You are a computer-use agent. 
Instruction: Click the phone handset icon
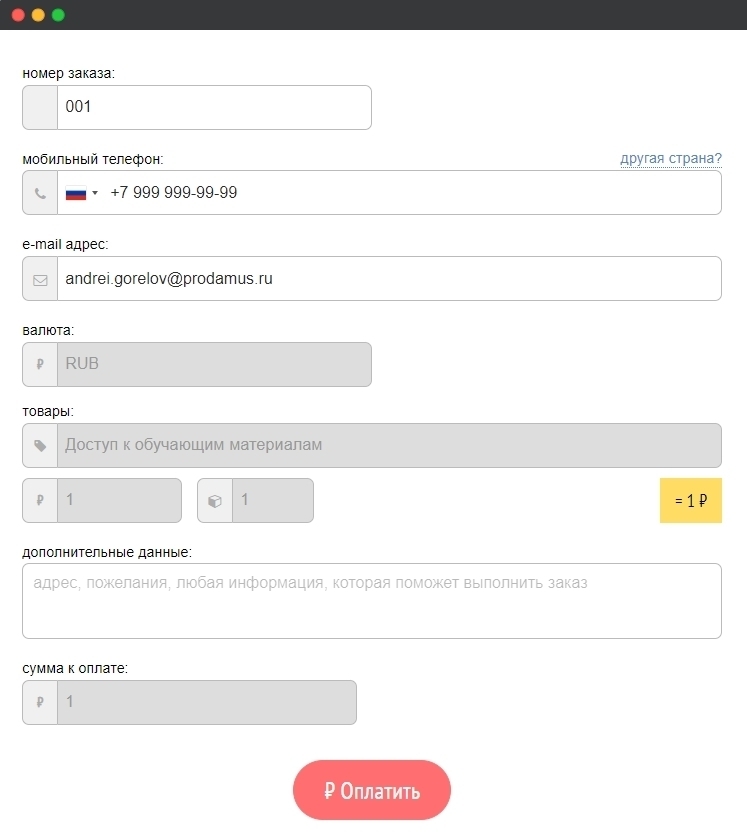[x=40, y=193]
